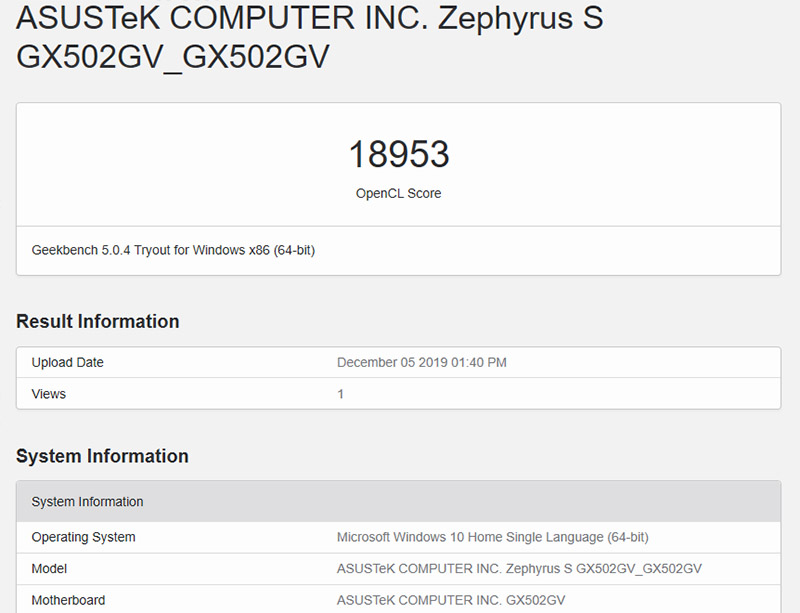
Task: Click the 01:40 PM upload time
Action: (479, 362)
